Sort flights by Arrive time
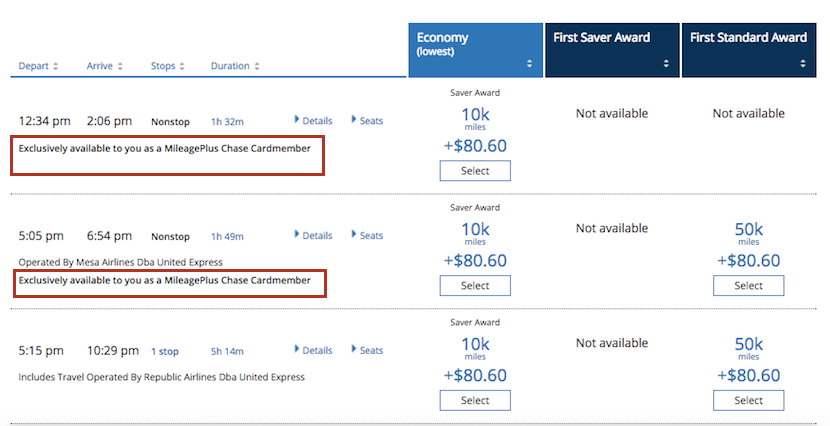Image resolution: width=830 pixels, height=426 pixels. click(x=104, y=66)
